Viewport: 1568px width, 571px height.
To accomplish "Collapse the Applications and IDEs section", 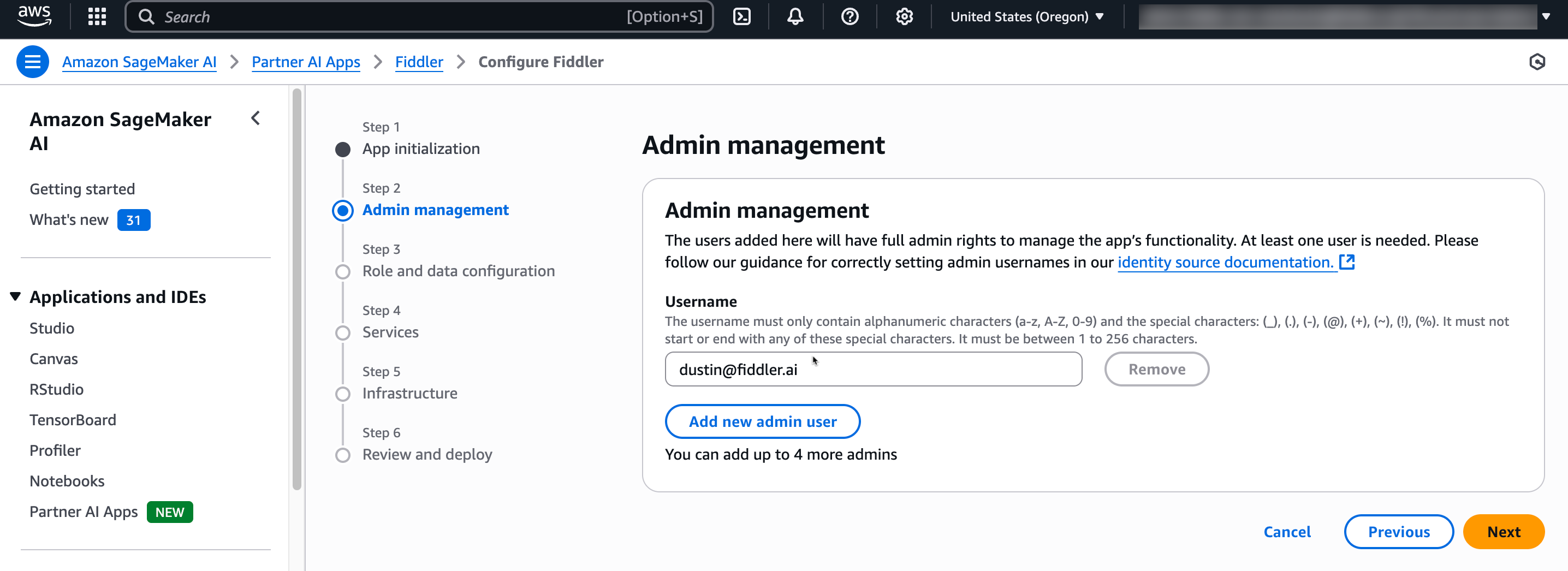I will coord(15,296).
